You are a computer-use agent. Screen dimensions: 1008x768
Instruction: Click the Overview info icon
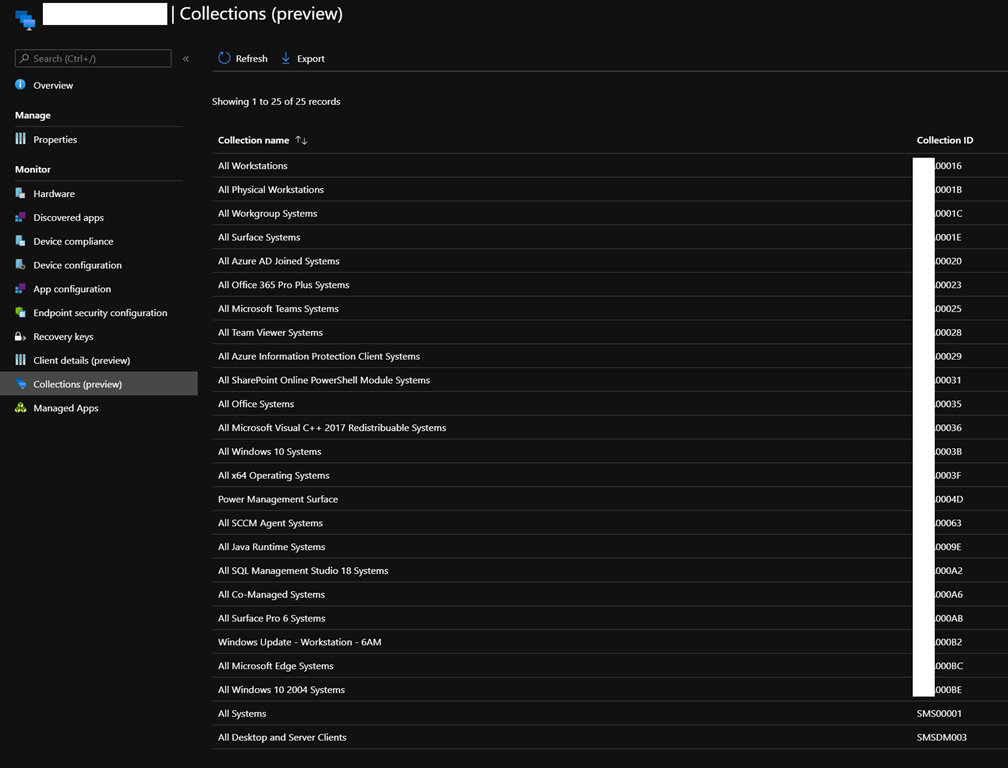click(20, 85)
